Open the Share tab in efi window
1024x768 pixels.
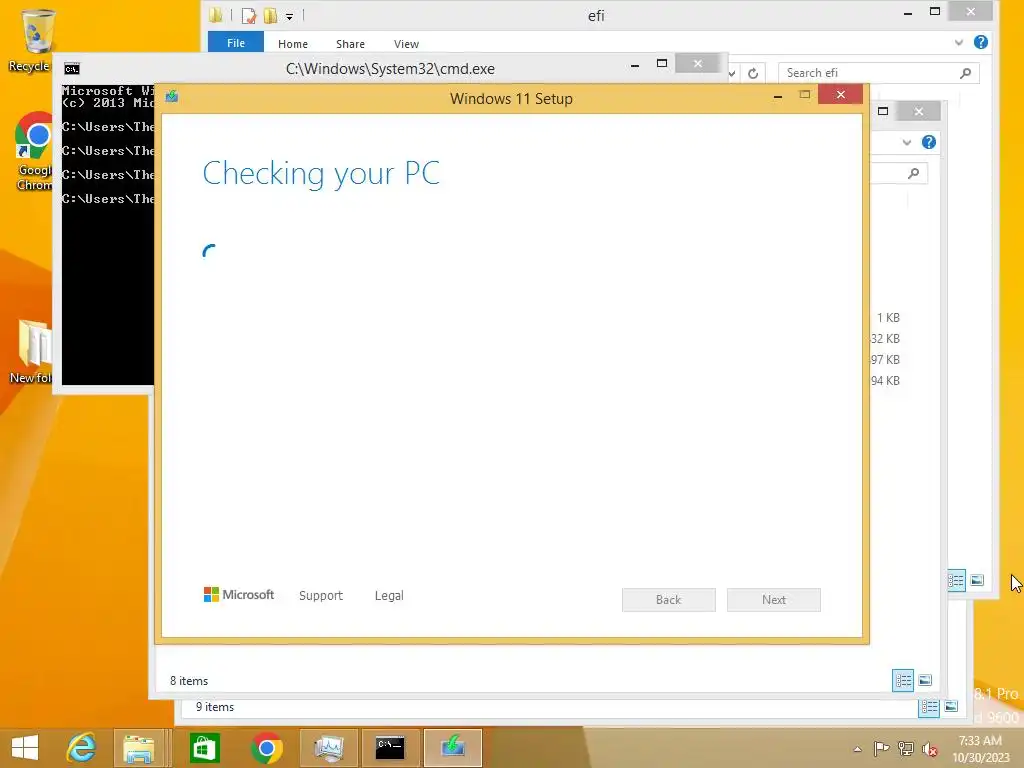pos(350,44)
